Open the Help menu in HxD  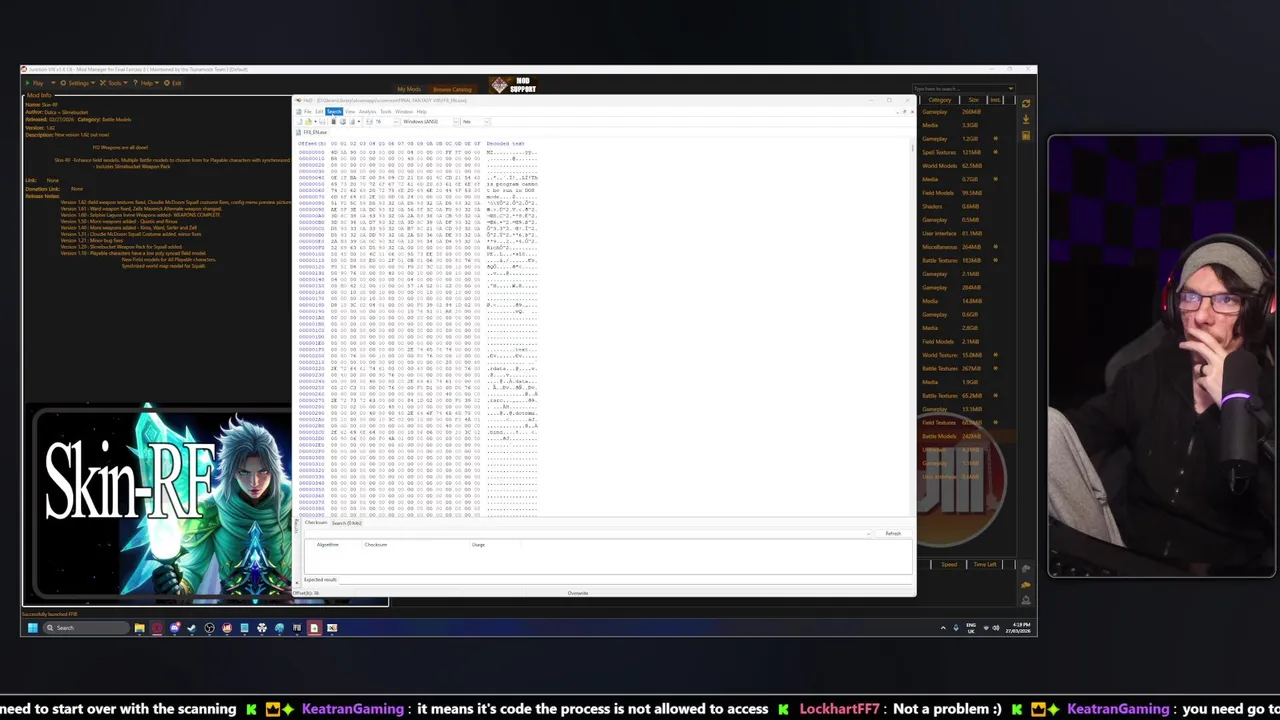421,111
